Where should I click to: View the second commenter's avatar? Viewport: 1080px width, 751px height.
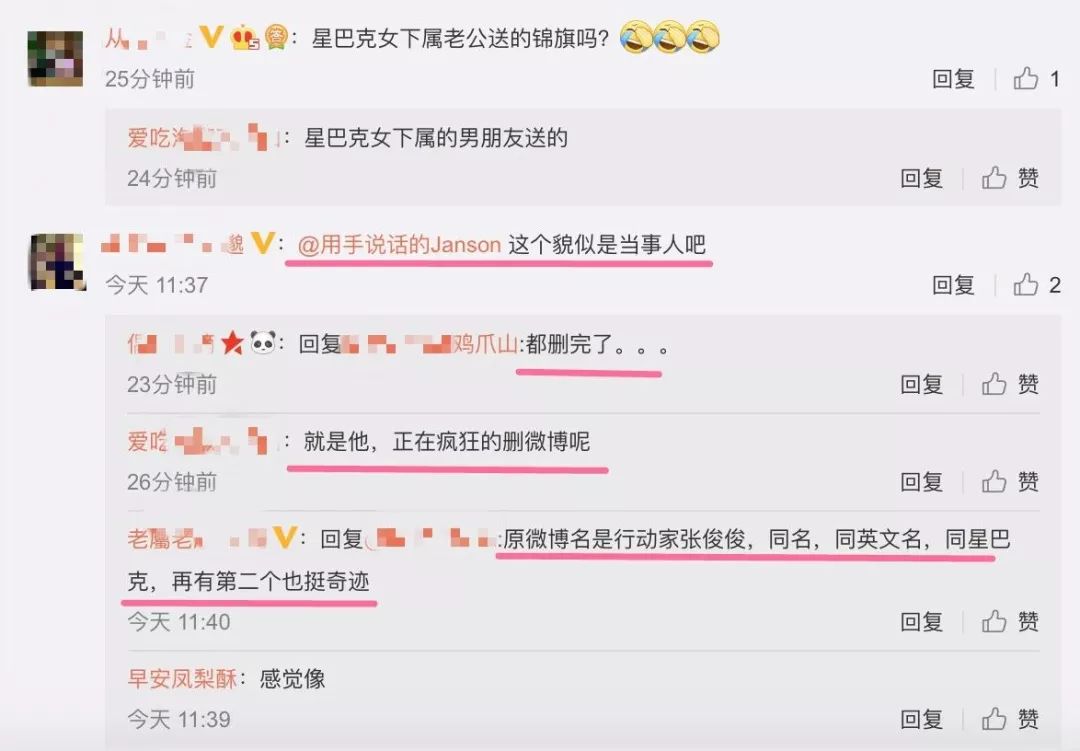pos(57,262)
